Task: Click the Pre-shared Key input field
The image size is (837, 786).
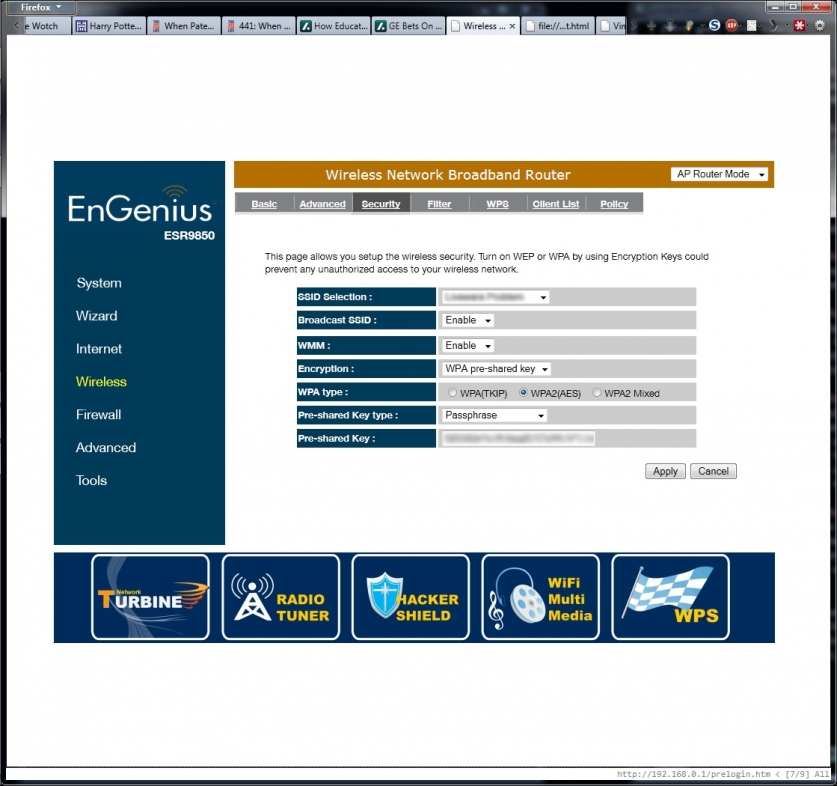Action: 518,438
